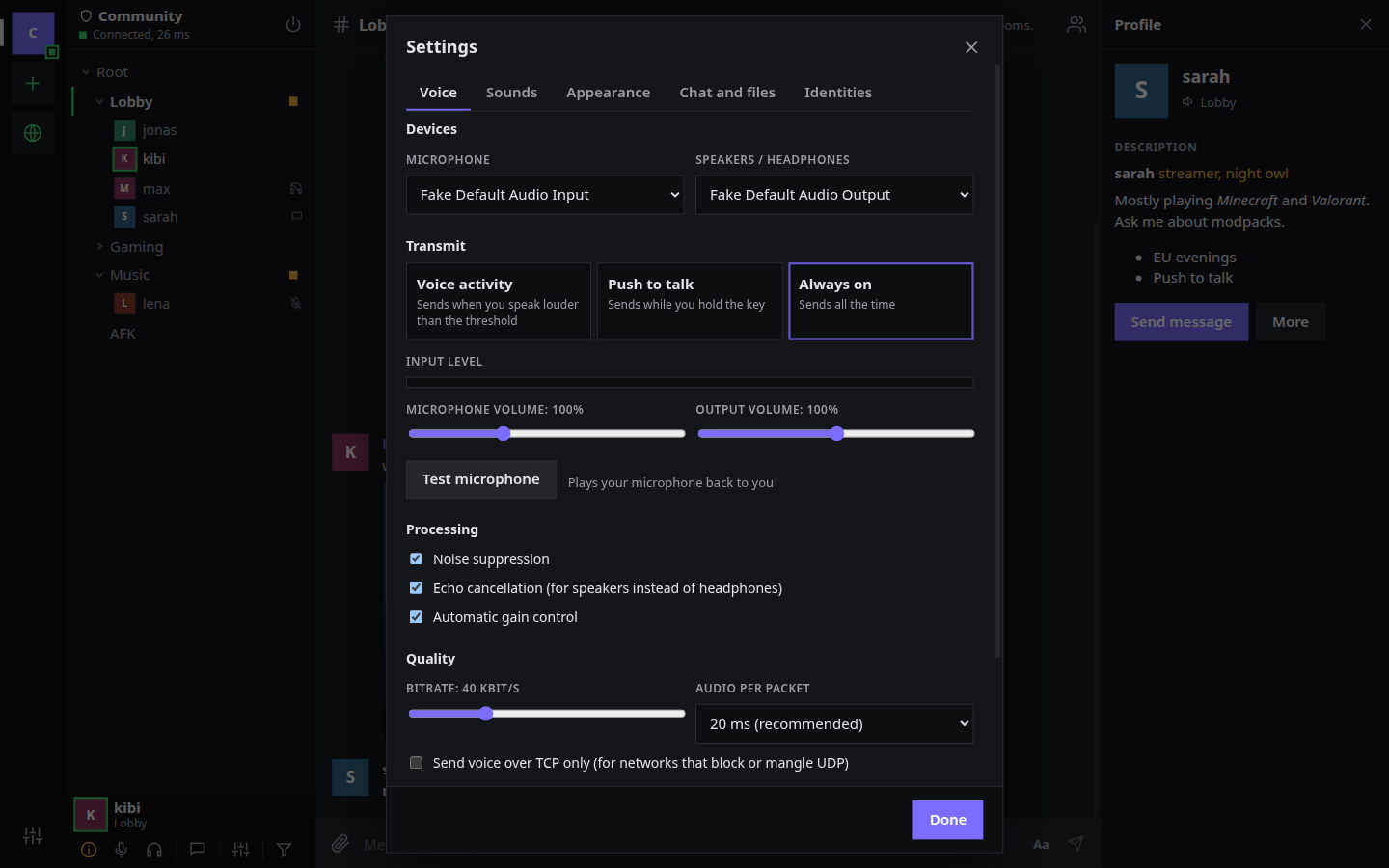The width and height of the screenshot is (1389, 868).
Task: Click the yellow marker beside Lobby
Action: pyautogui.click(x=293, y=101)
